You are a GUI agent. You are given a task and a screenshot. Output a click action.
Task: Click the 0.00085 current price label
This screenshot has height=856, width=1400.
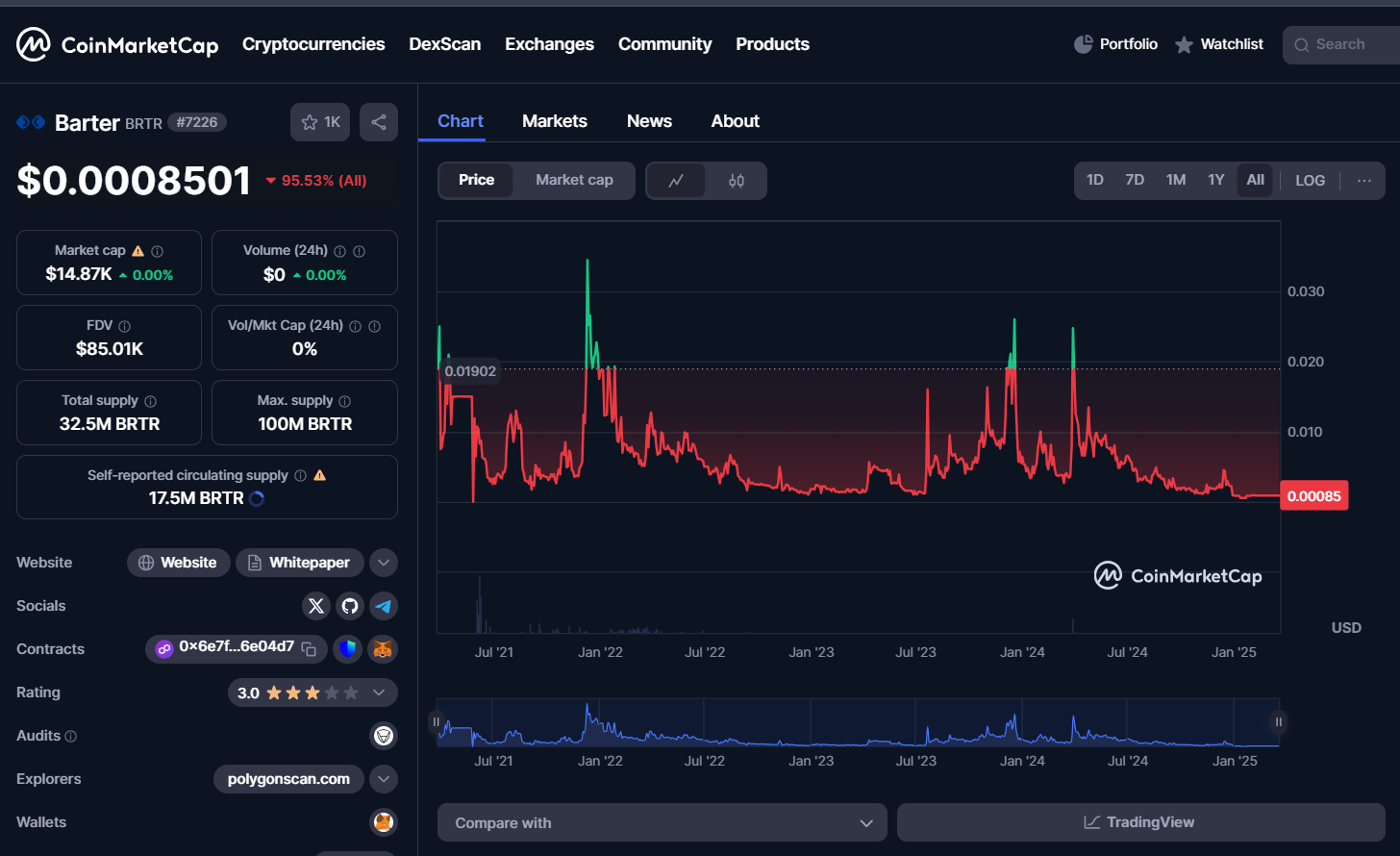pyautogui.click(x=1314, y=496)
